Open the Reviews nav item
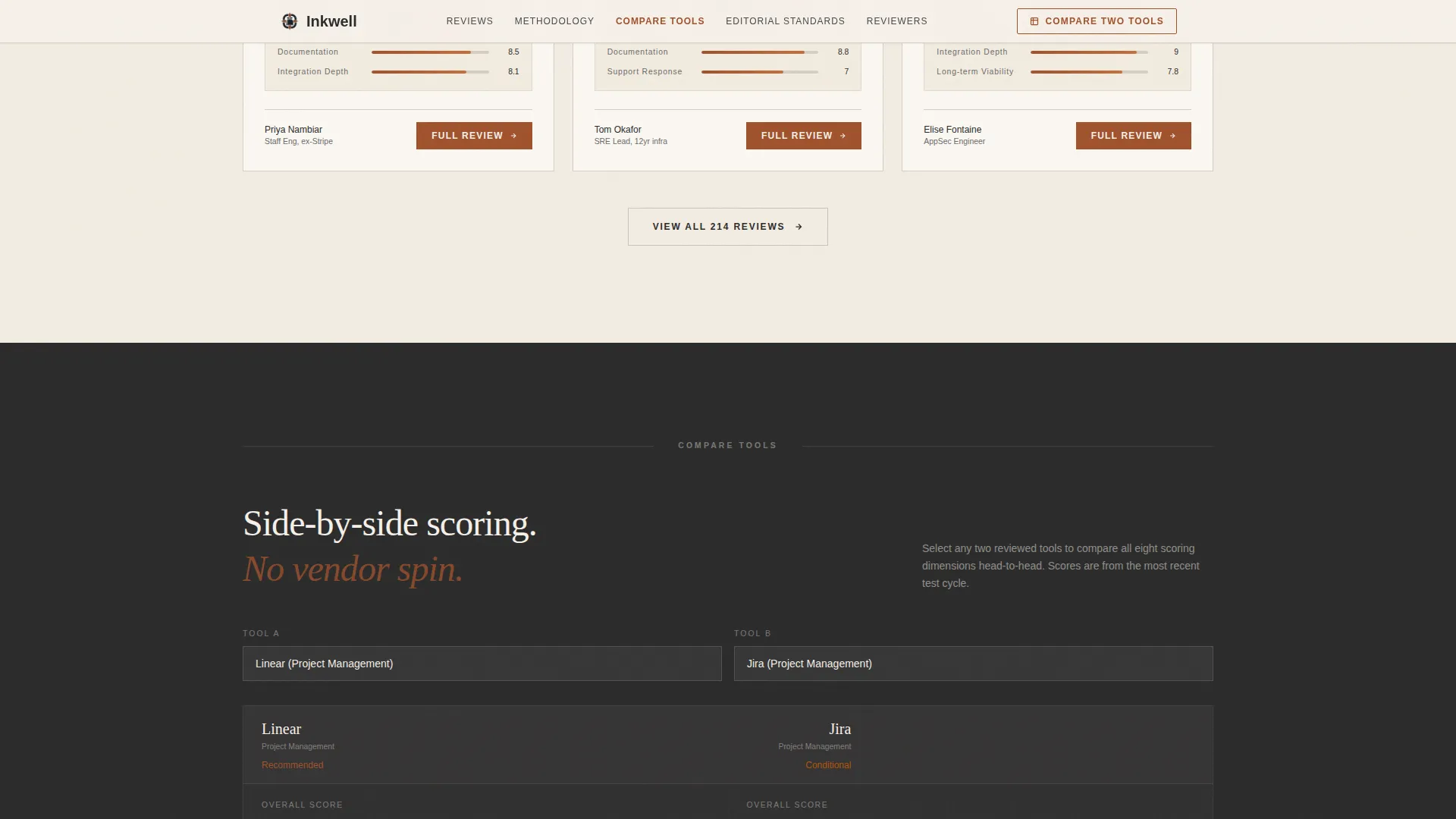The width and height of the screenshot is (1456, 819). point(469,21)
